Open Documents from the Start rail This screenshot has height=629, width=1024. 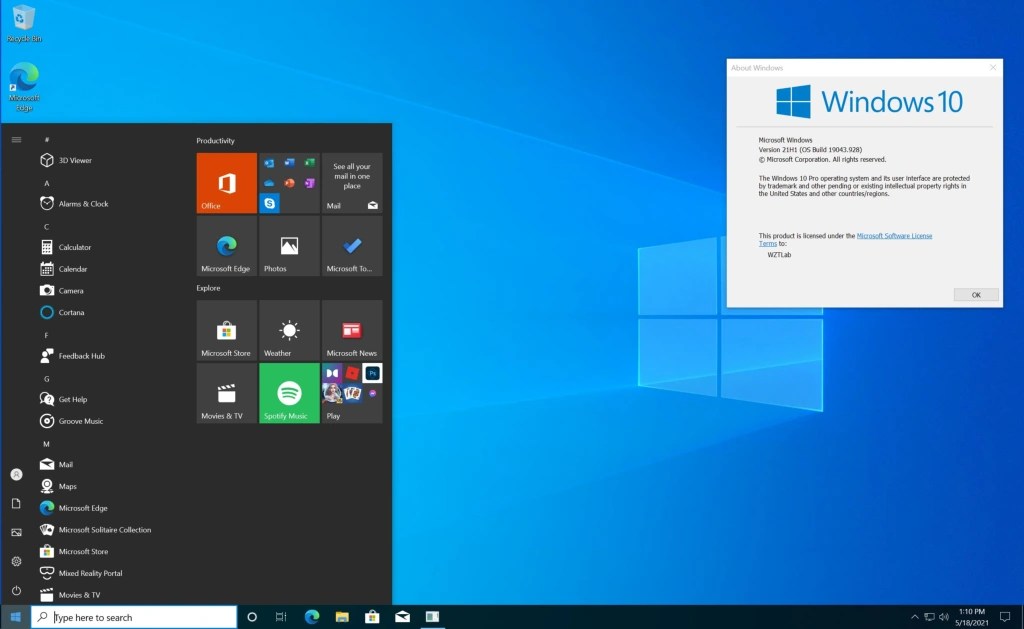(16, 504)
